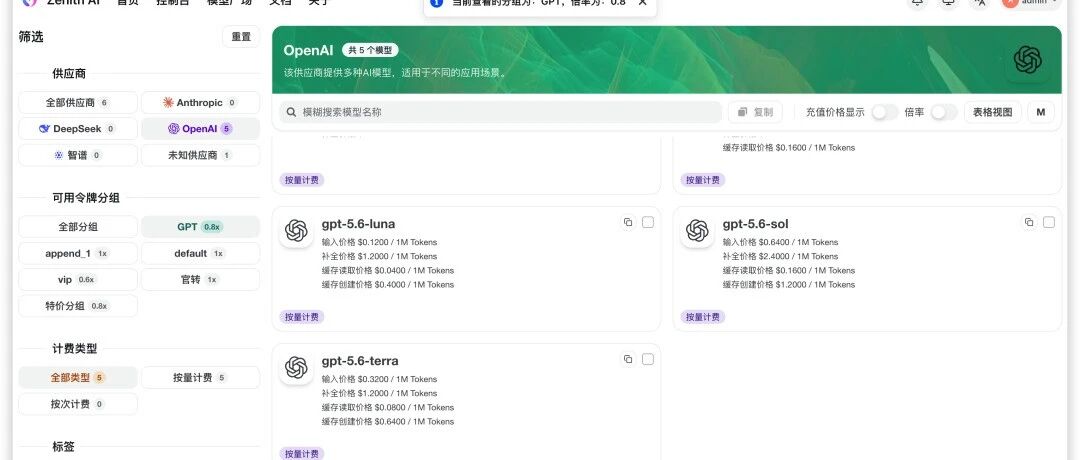Click the OpenAI heading in the banner
This screenshot has height=460, width=1080.
309,50
